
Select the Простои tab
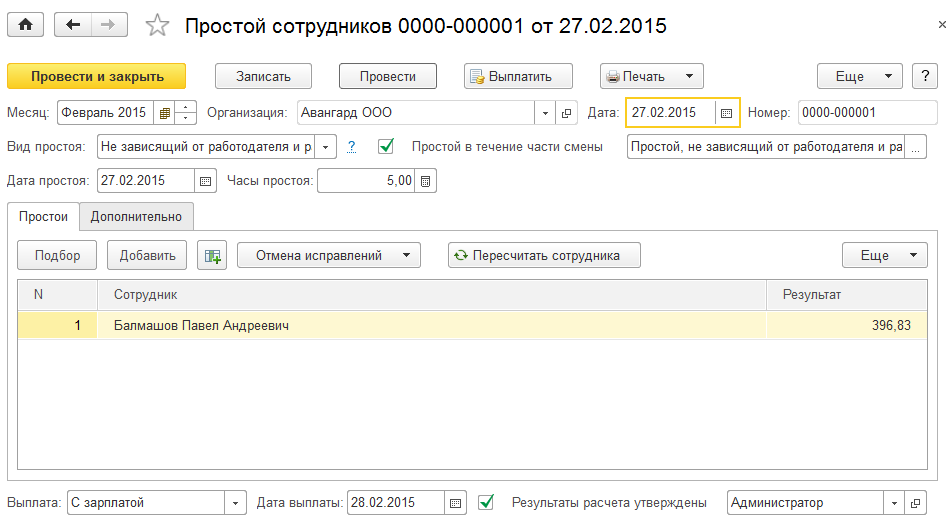tap(43, 216)
